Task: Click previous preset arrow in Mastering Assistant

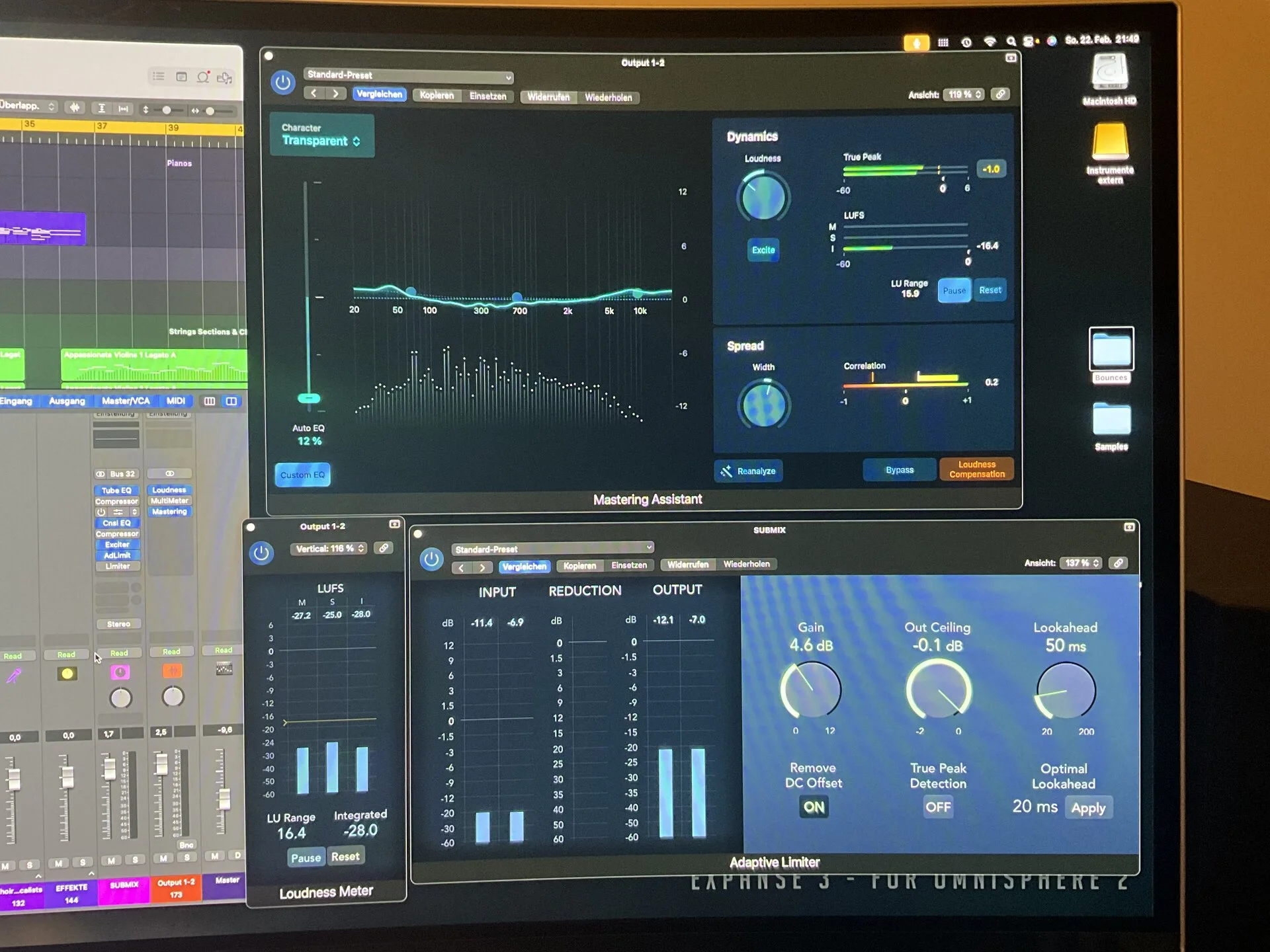Action: pyautogui.click(x=314, y=94)
